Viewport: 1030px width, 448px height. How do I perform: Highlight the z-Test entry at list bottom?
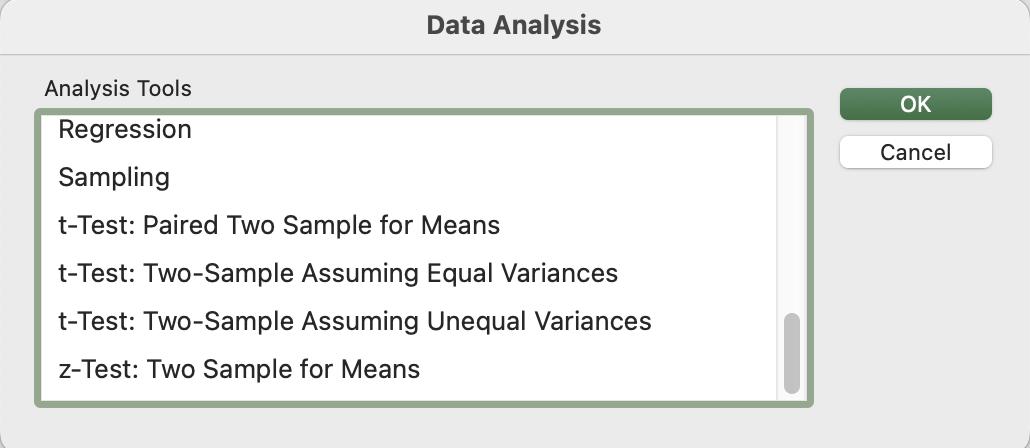(x=409, y=369)
